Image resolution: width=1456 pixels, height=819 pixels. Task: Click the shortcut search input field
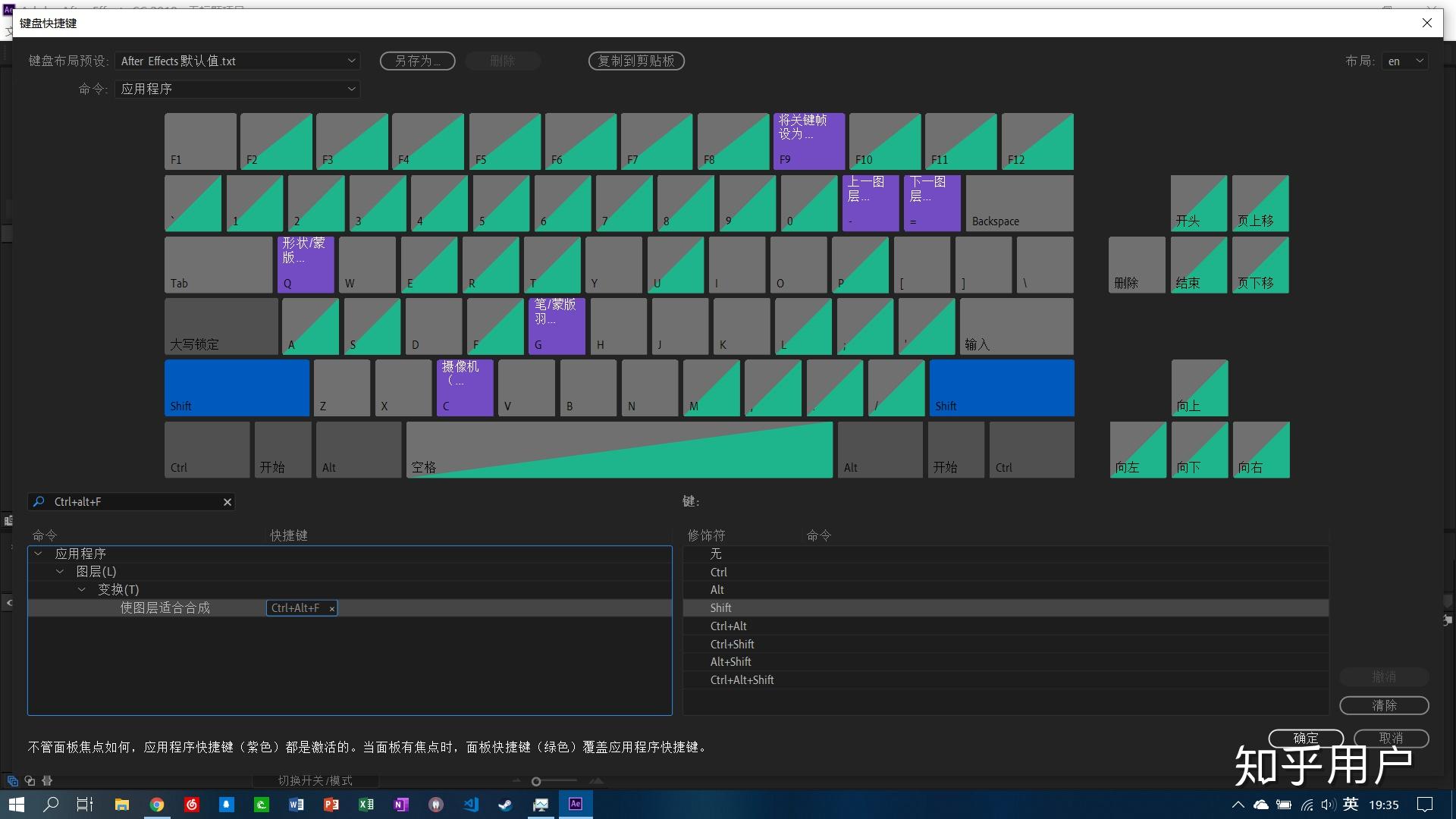pyautogui.click(x=136, y=502)
